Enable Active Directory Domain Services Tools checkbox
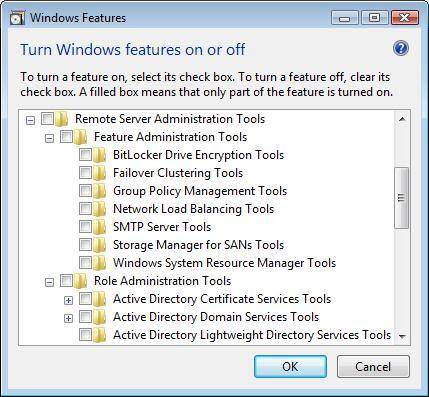This screenshot has height=397, width=429. pyautogui.click(x=85, y=317)
